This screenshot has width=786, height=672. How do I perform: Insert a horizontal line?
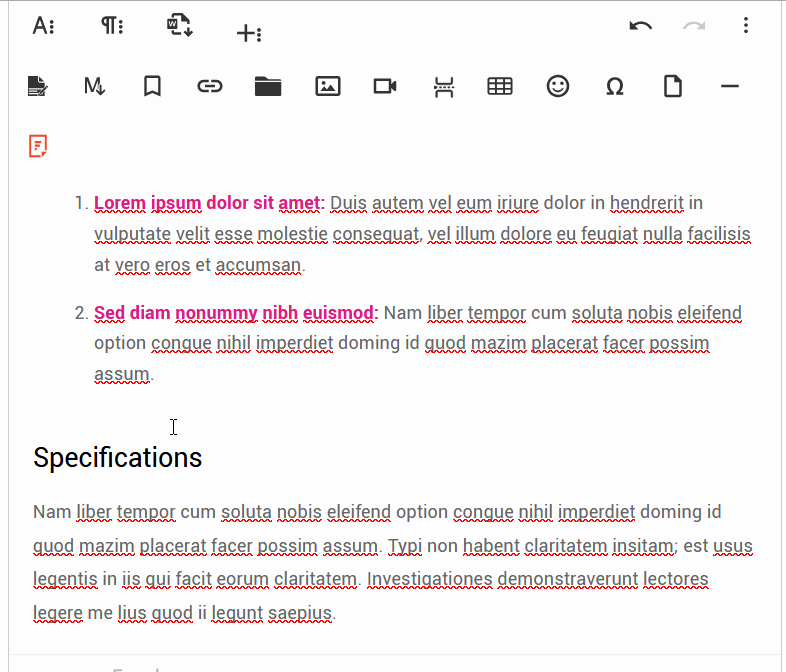(730, 87)
